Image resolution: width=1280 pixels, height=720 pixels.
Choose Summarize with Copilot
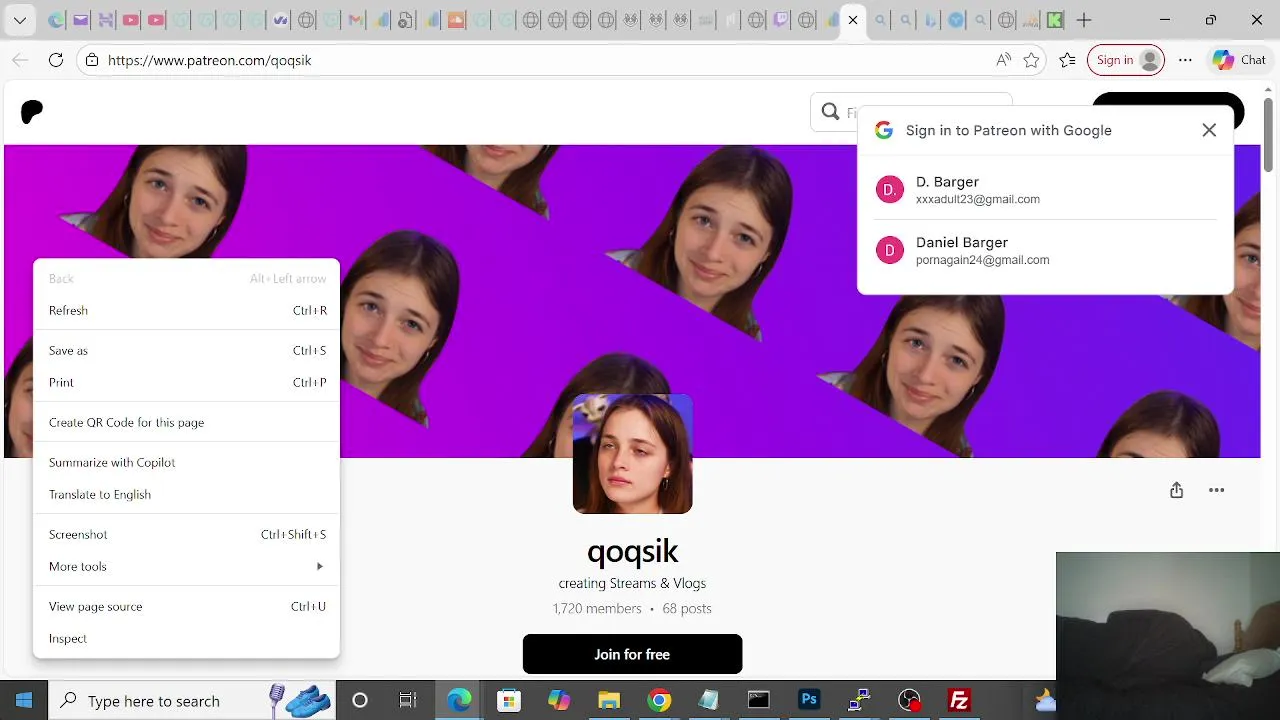tap(187, 462)
